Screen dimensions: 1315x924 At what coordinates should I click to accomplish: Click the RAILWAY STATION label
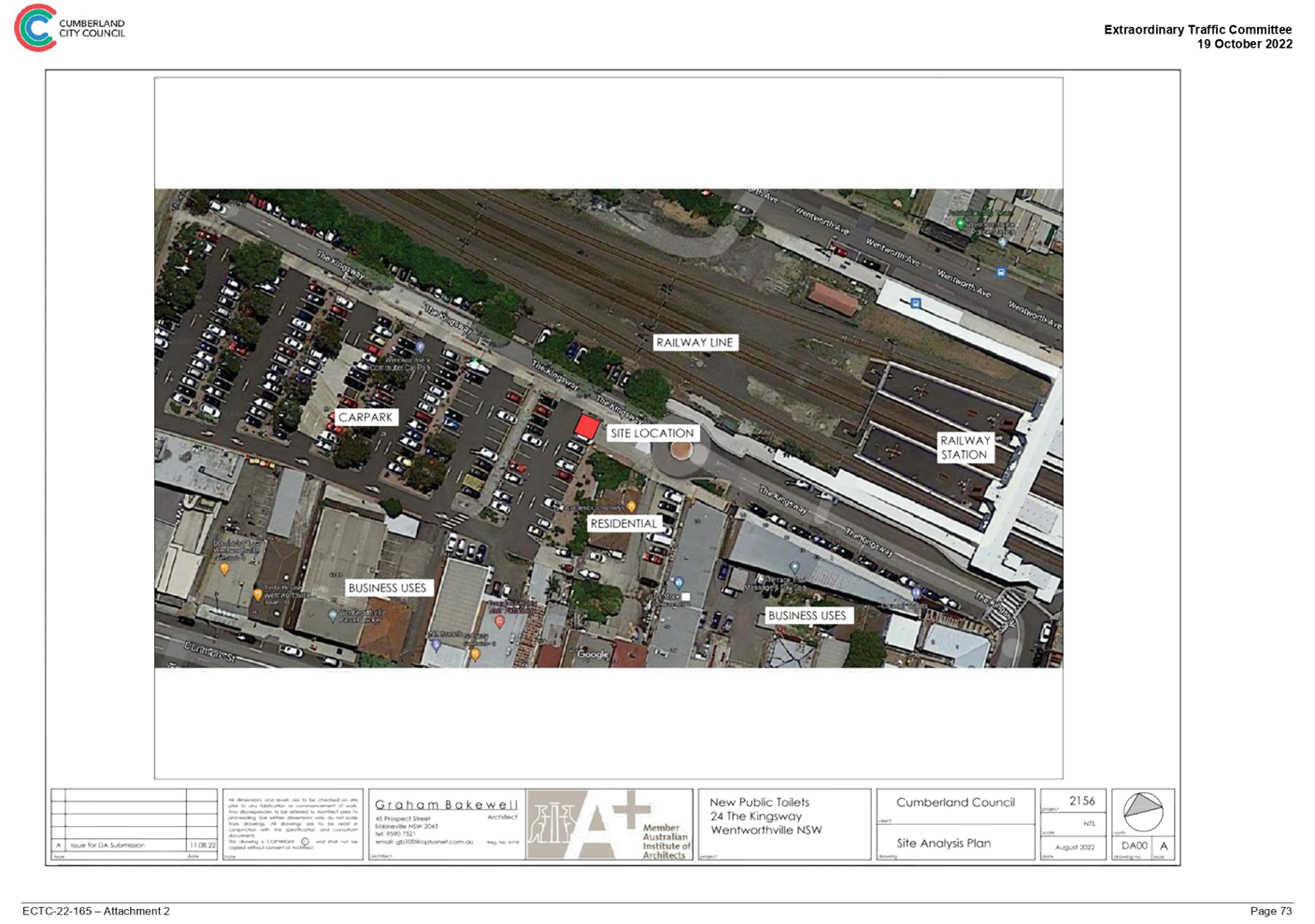pos(965,448)
